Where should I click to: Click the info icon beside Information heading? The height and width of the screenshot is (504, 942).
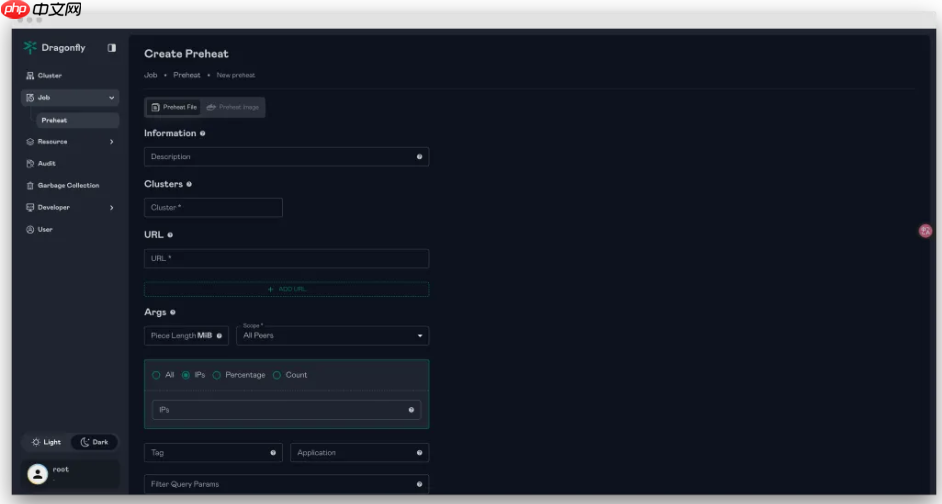202,133
